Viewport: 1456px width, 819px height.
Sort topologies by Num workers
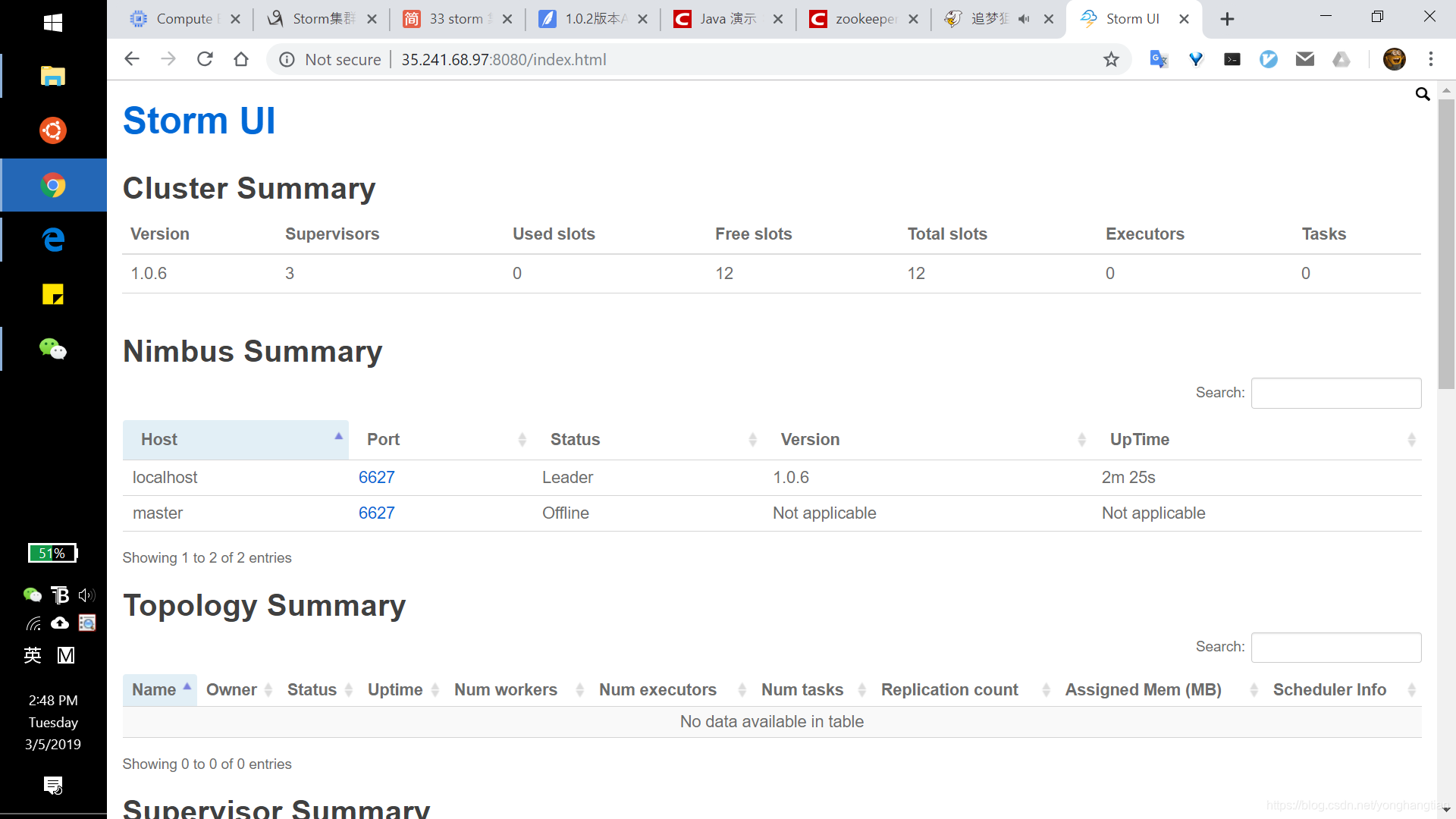pos(518,690)
